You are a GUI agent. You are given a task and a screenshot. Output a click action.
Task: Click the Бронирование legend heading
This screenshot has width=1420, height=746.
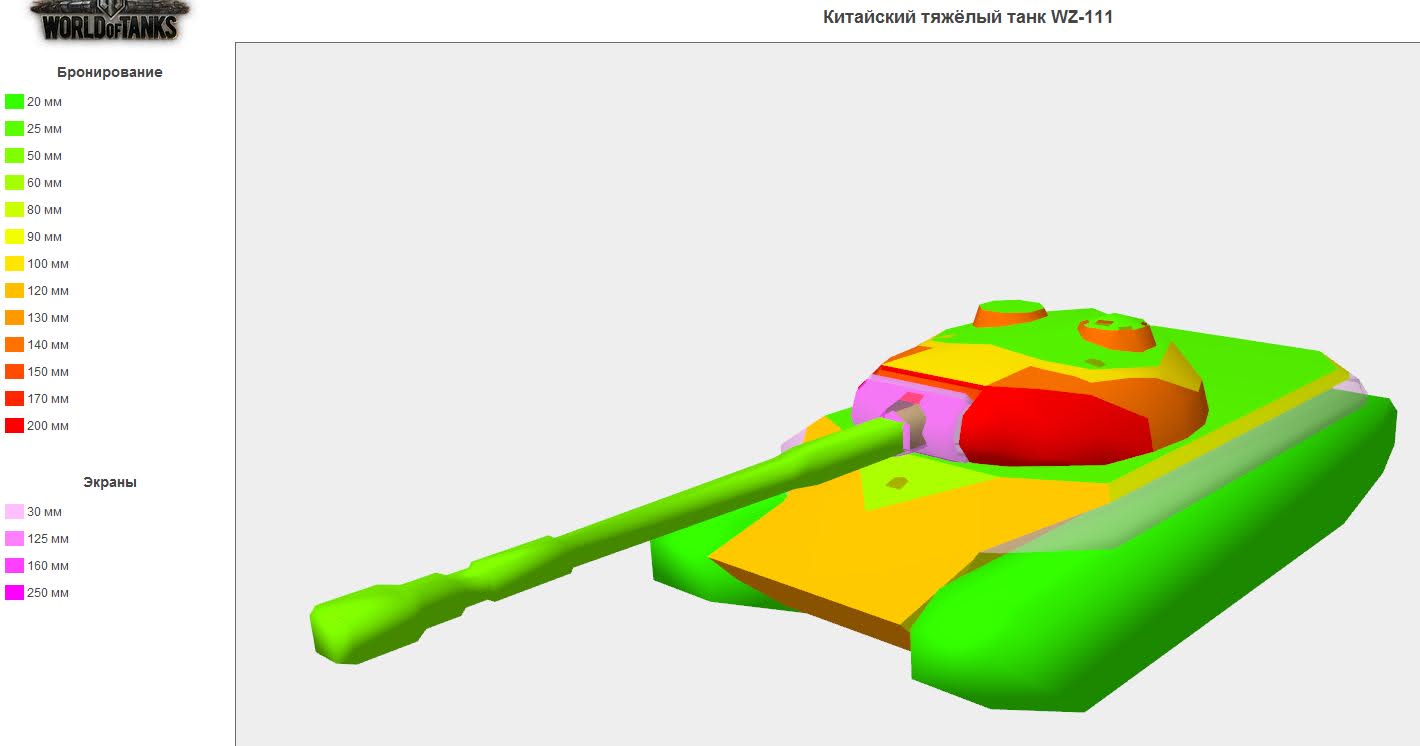[110, 72]
